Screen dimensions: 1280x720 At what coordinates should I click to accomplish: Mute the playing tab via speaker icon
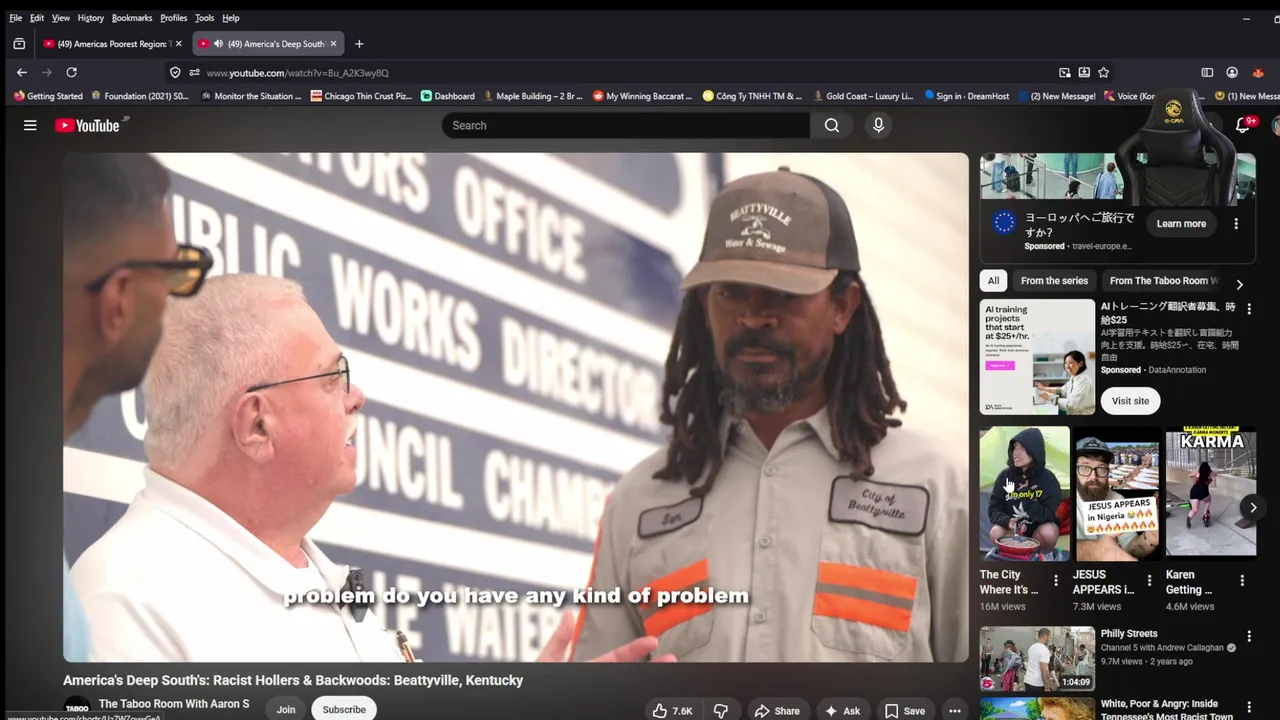tap(218, 44)
